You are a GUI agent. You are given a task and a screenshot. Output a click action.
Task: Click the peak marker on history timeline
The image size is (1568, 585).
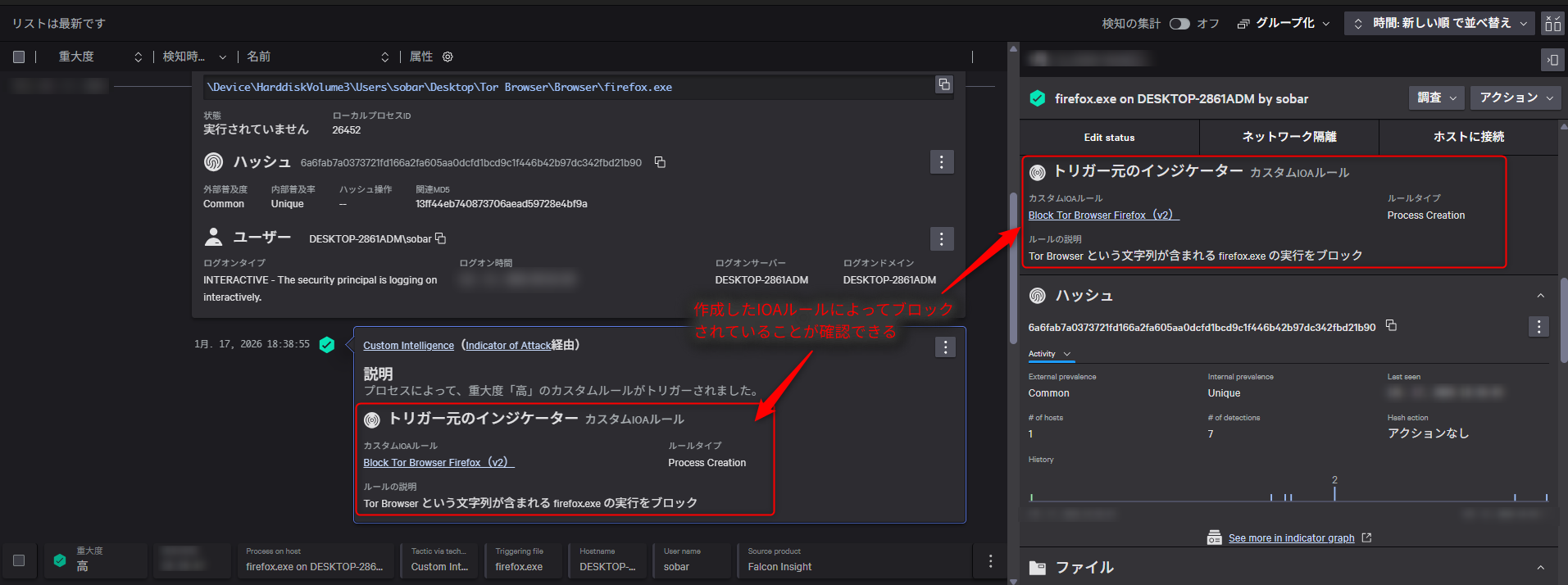pyautogui.click(x=1334, y=491)
